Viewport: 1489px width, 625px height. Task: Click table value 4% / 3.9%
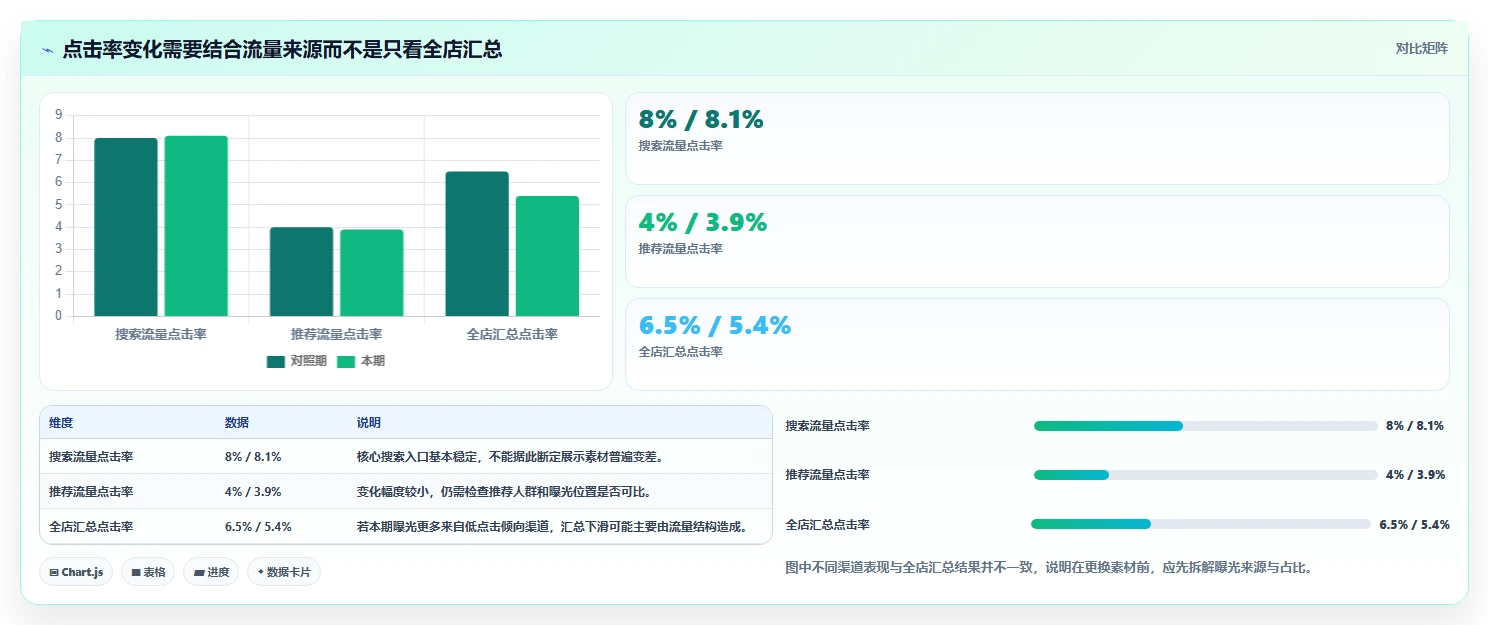coord(253,492)
